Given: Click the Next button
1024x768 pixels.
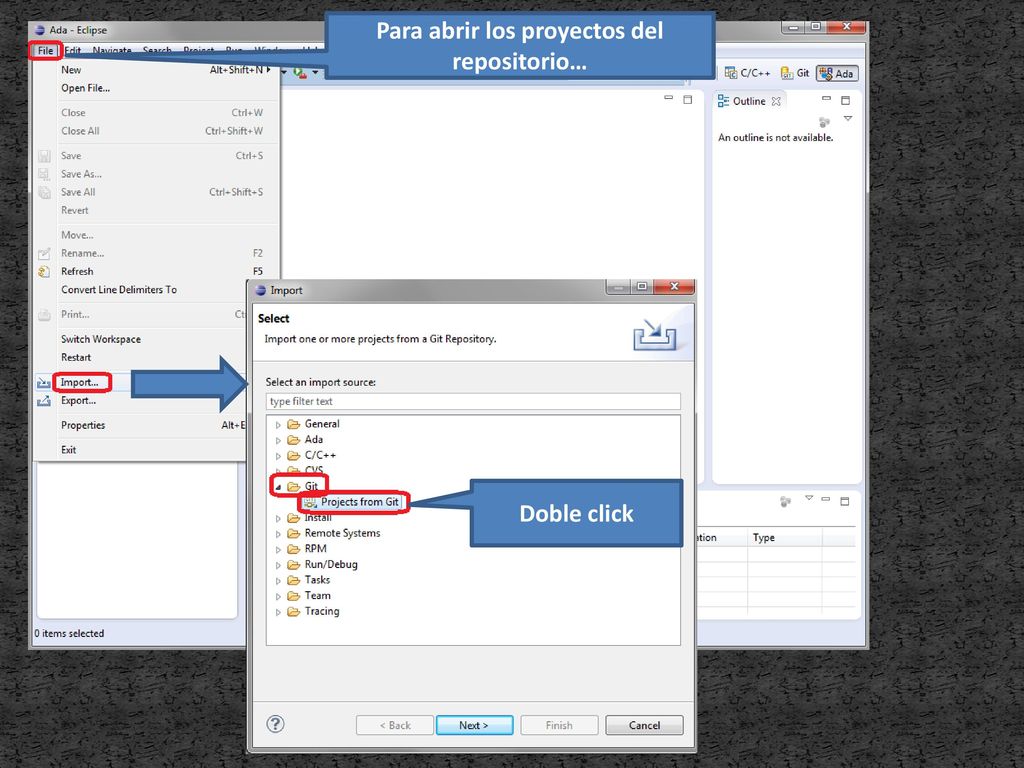Looking at the screenshot, I should (474, 725).
